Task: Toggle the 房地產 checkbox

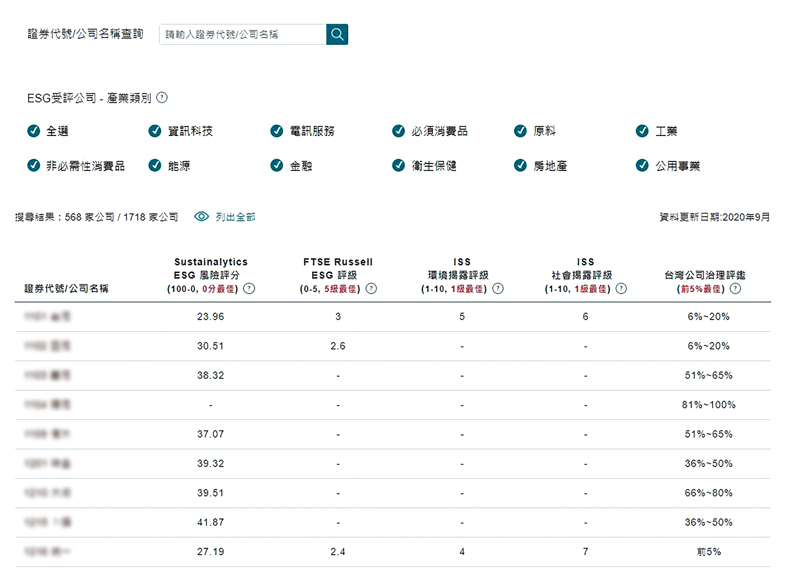Action: (520, 165)
